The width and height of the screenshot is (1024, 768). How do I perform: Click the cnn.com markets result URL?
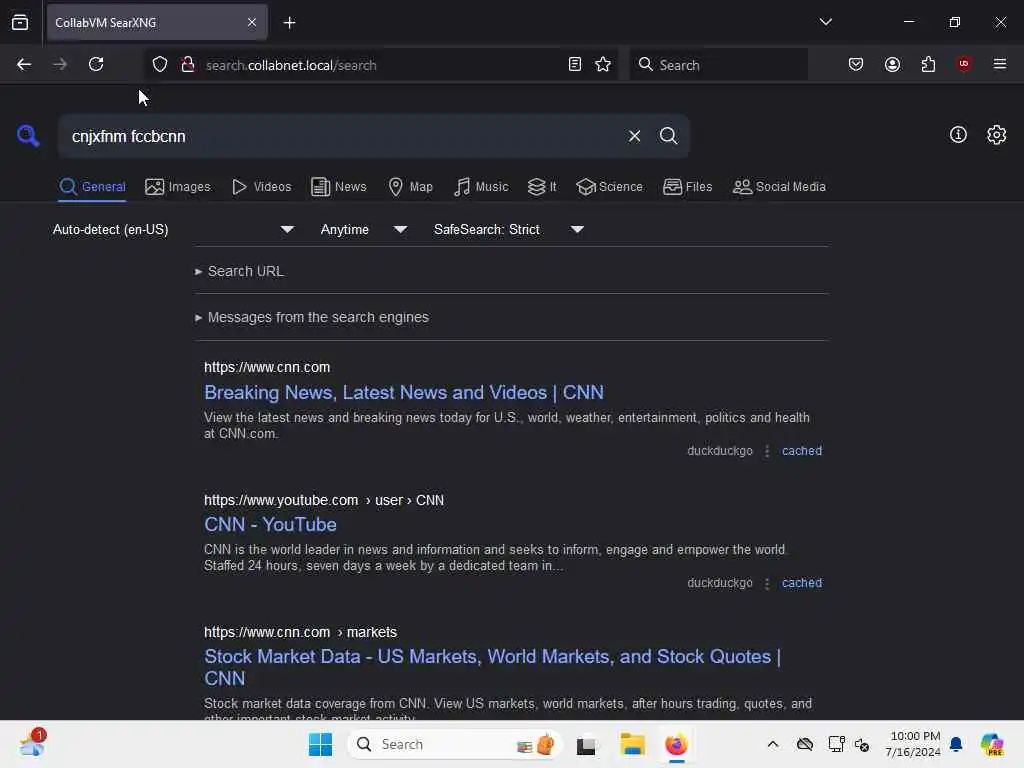(x=300, y=632)
